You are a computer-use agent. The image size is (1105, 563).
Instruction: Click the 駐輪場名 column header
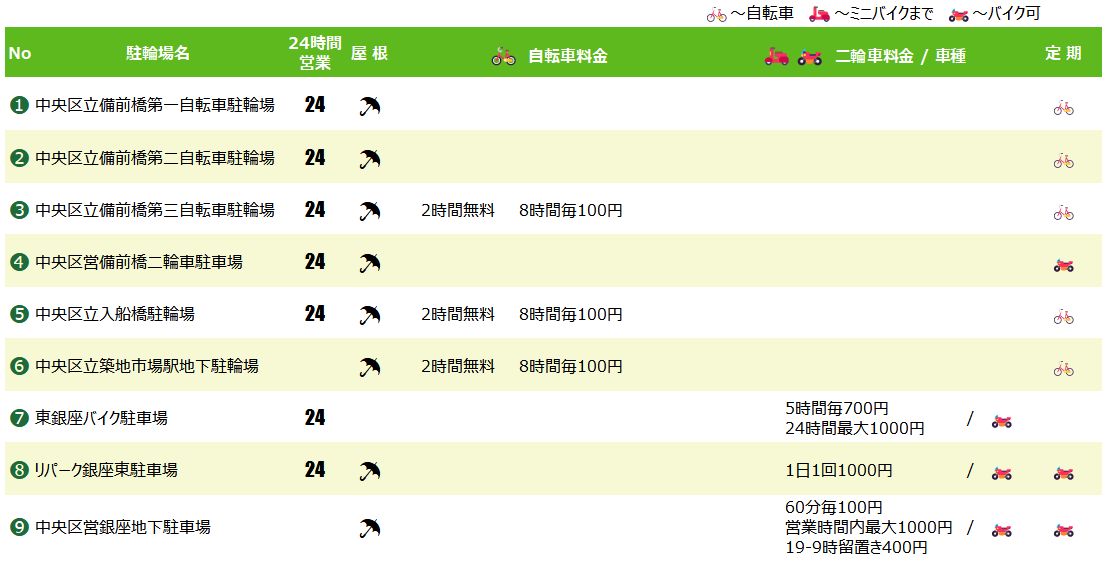point(158,54)
